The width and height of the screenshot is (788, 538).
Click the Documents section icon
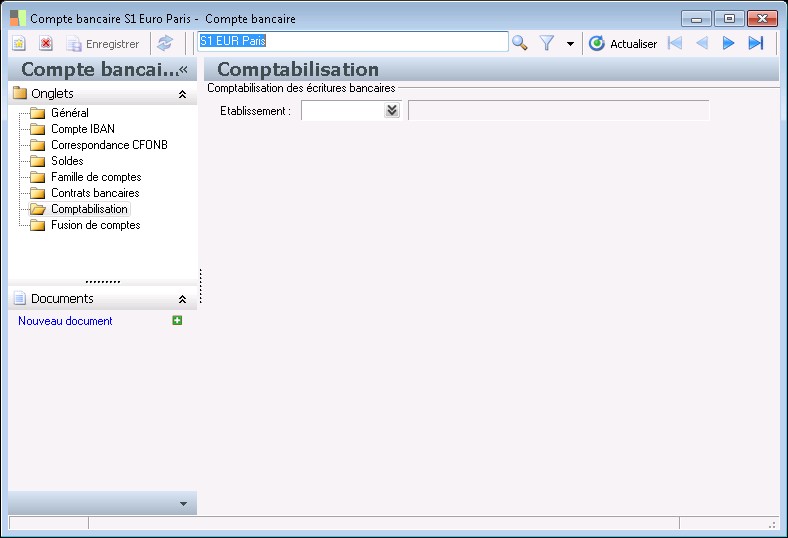[20, 298]
